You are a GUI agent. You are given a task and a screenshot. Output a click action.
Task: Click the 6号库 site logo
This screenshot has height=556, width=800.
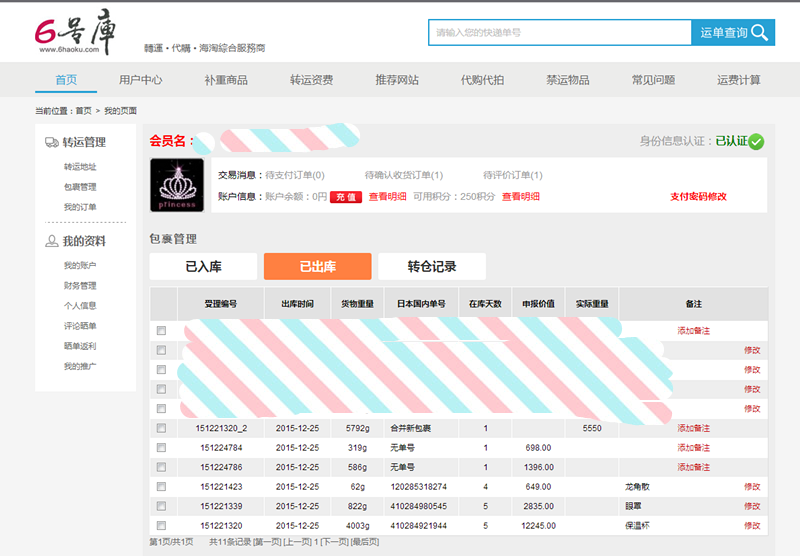[x=76, y=32]
